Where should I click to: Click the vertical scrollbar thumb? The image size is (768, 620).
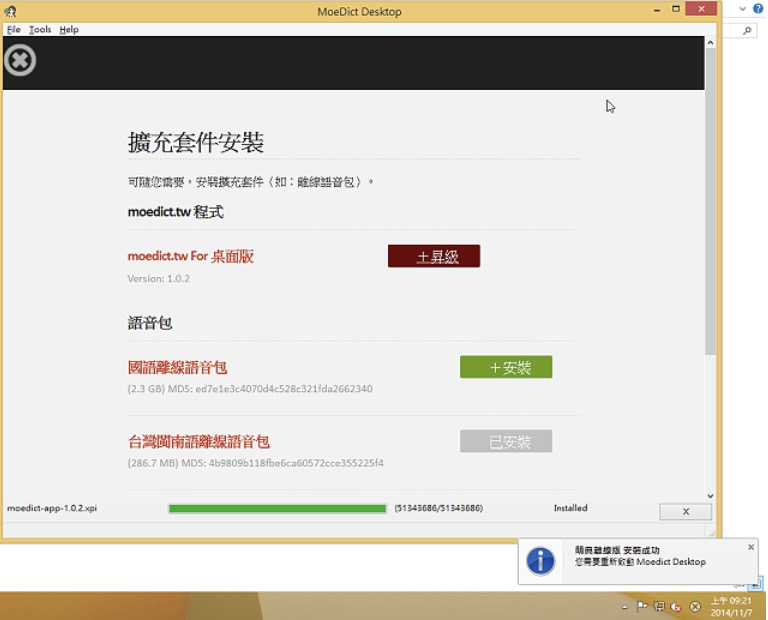coord(710,201)
